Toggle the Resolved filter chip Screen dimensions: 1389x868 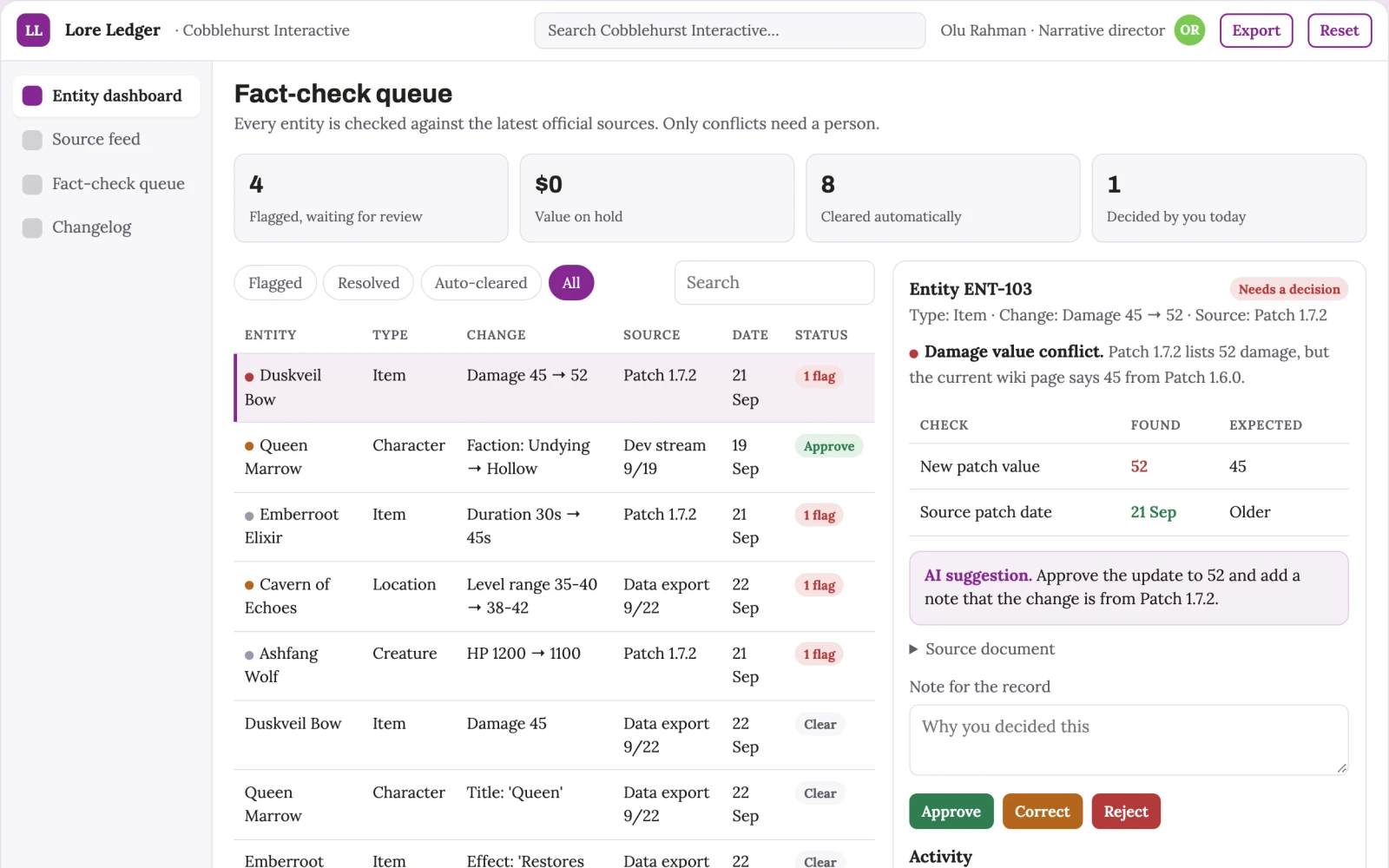(368, 283)
